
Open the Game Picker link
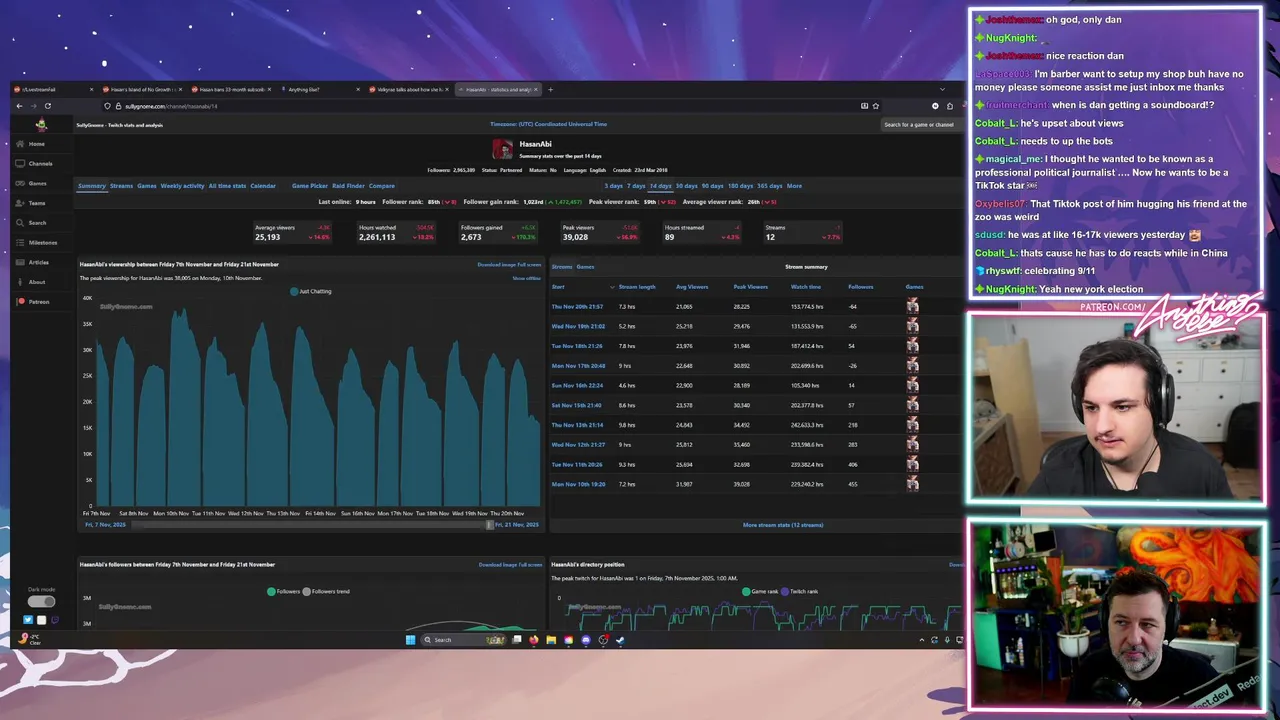click(310, 186)
